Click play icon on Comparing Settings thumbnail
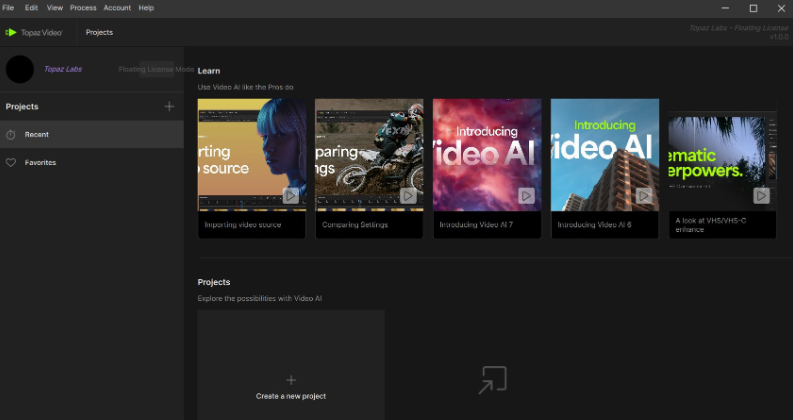This screenshot has width=793, height=420. pyautogui.click(x=408, y=196)
